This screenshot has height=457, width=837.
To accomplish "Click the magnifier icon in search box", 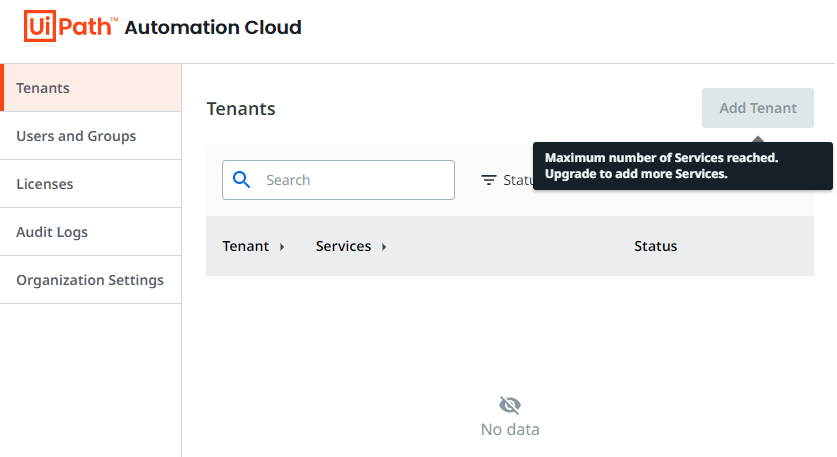I will [x=241, y=180].
